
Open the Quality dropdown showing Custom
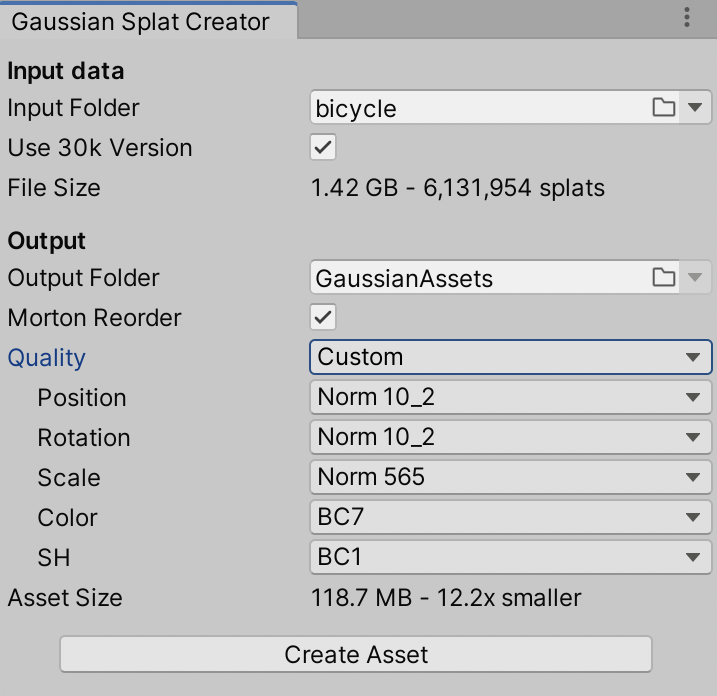tap(511, 357)
